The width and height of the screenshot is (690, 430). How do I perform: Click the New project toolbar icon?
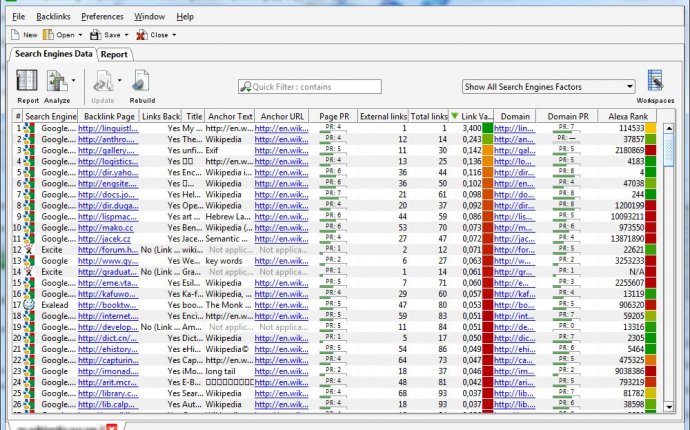click(x=15, y=35)
